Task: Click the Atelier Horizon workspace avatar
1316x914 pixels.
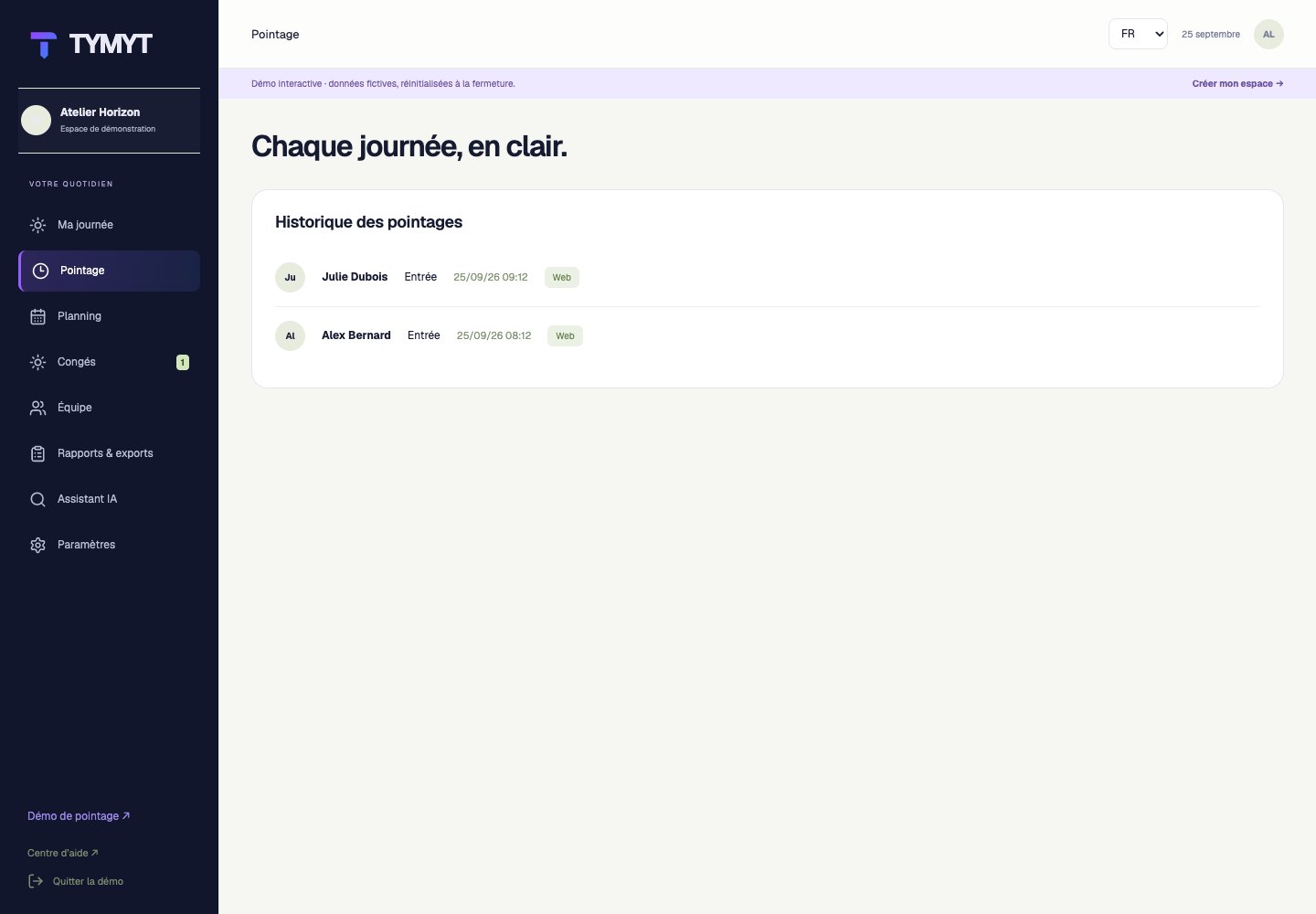Action: point(37,120)
